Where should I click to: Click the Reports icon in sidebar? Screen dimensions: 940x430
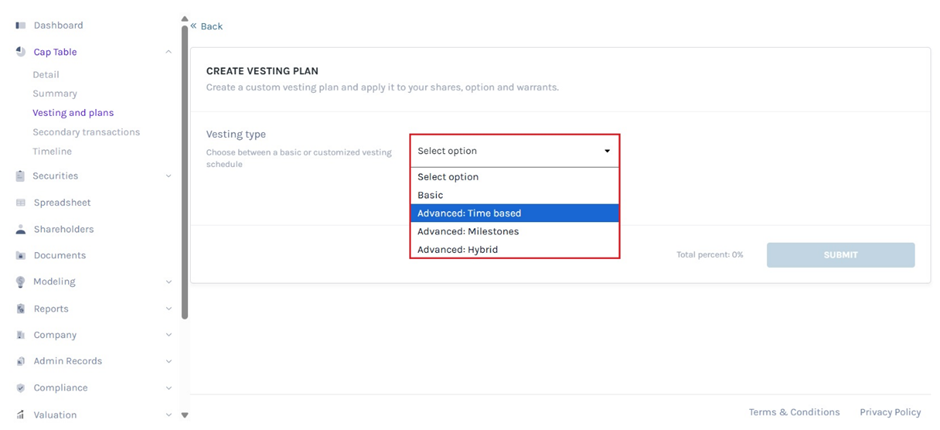tap(20, 309)
